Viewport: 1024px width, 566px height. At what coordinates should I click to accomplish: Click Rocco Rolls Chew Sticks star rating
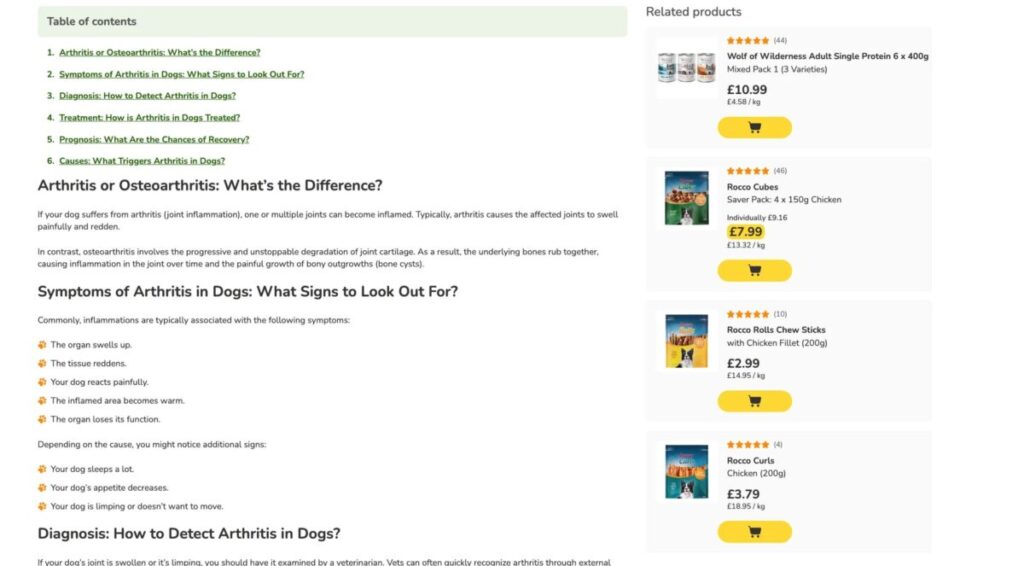pos(748,314)
